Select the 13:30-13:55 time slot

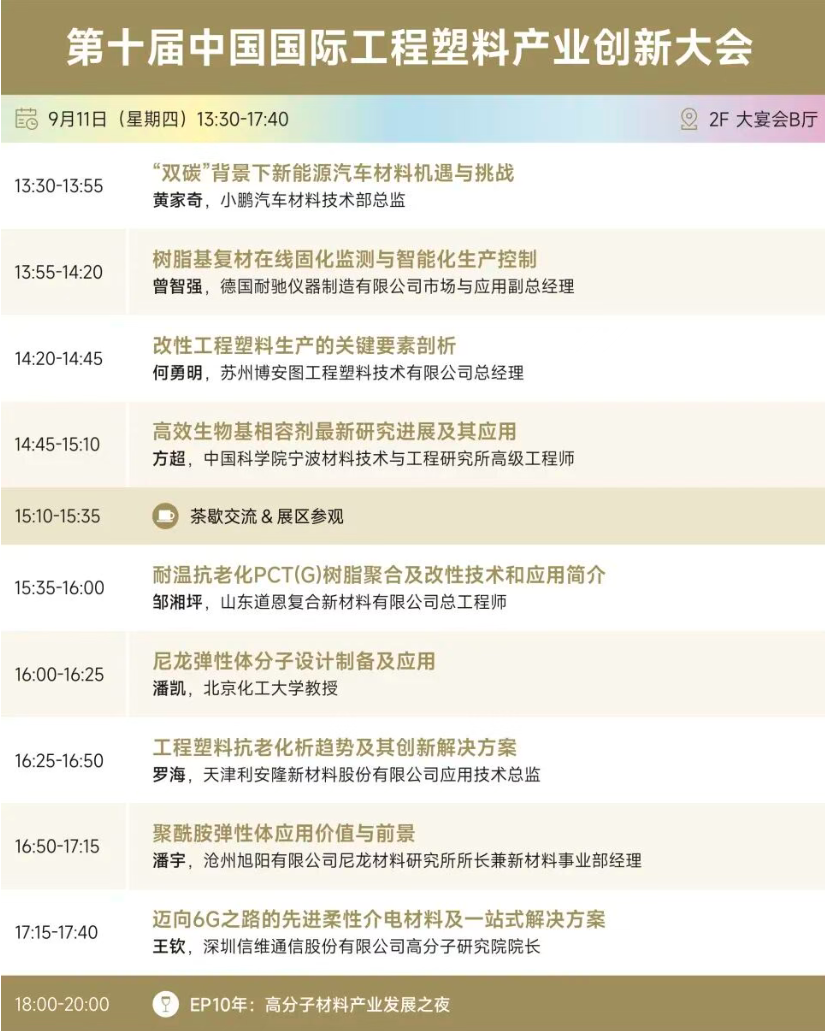pos(58,186)
